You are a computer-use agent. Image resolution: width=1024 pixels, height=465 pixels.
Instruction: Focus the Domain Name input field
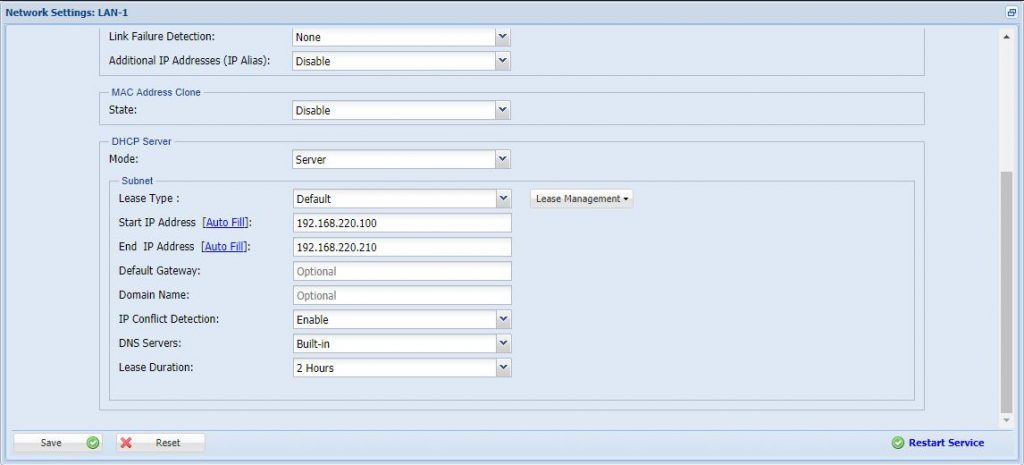pos(402,296)
